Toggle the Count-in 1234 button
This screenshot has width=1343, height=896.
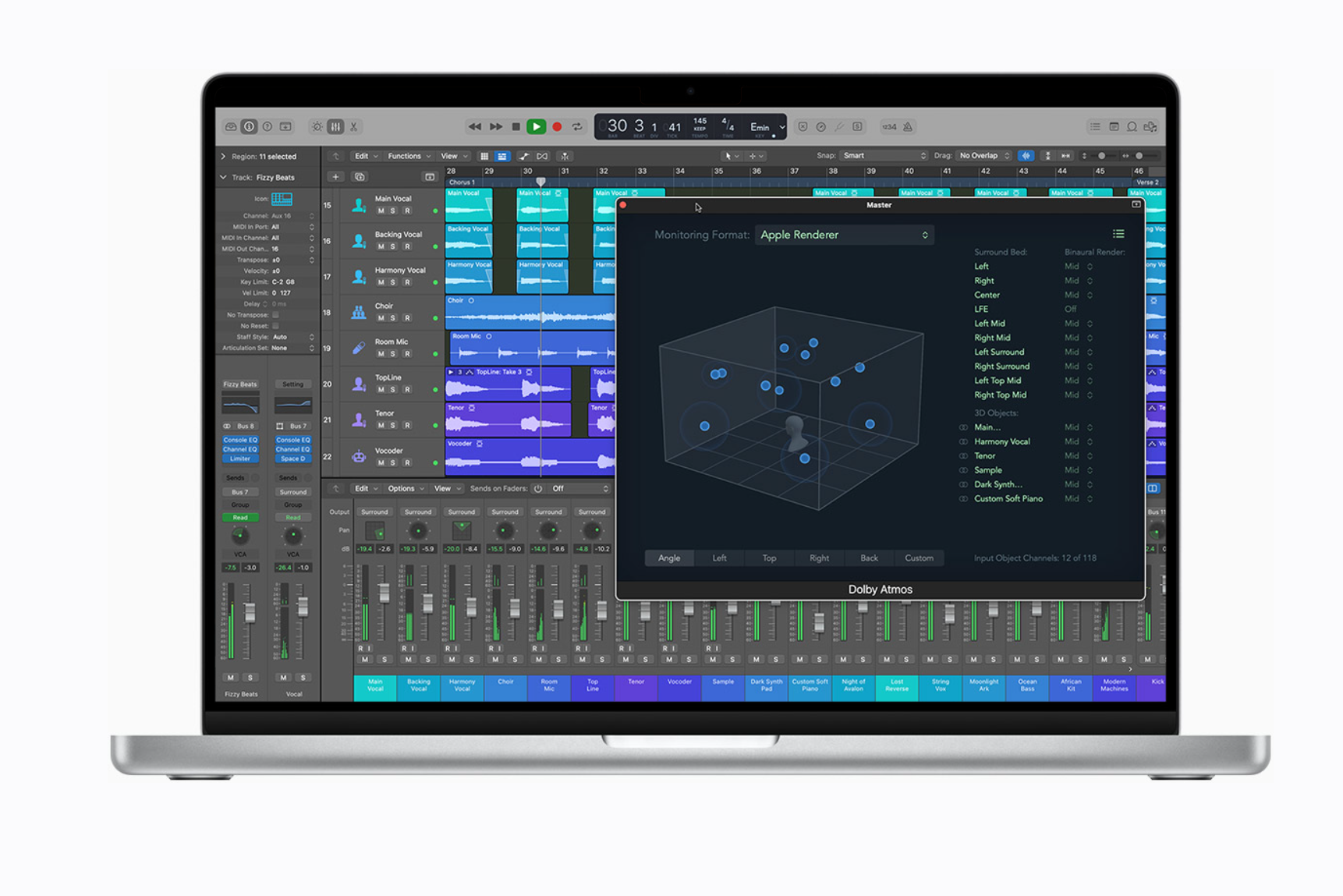pyautogui.click(x=889, y=126)
